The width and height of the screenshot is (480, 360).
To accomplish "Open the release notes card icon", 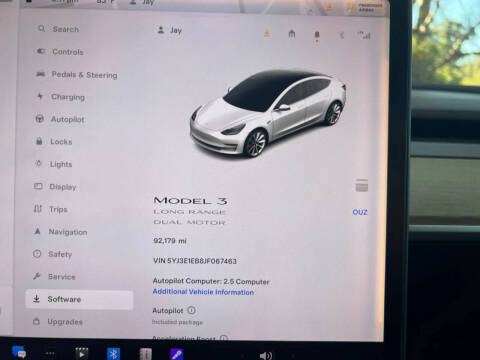I will [362, 185].
